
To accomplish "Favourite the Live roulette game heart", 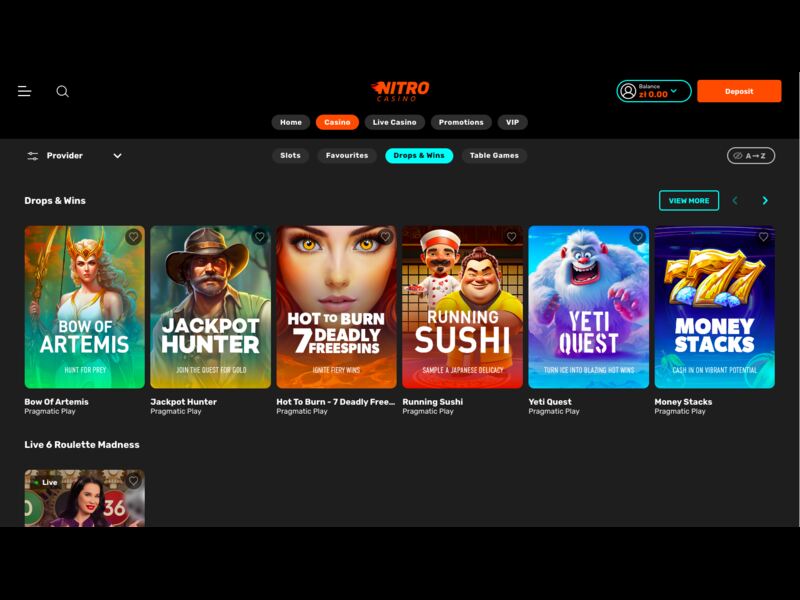I will click(133, 481).
